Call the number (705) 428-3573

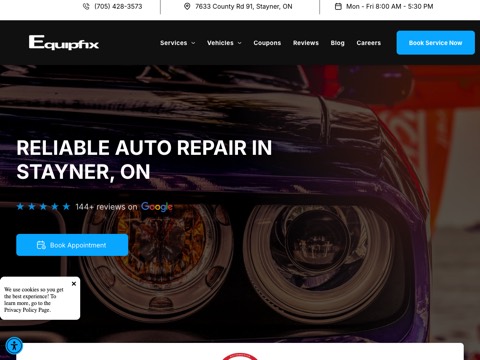tap(118, 6)
